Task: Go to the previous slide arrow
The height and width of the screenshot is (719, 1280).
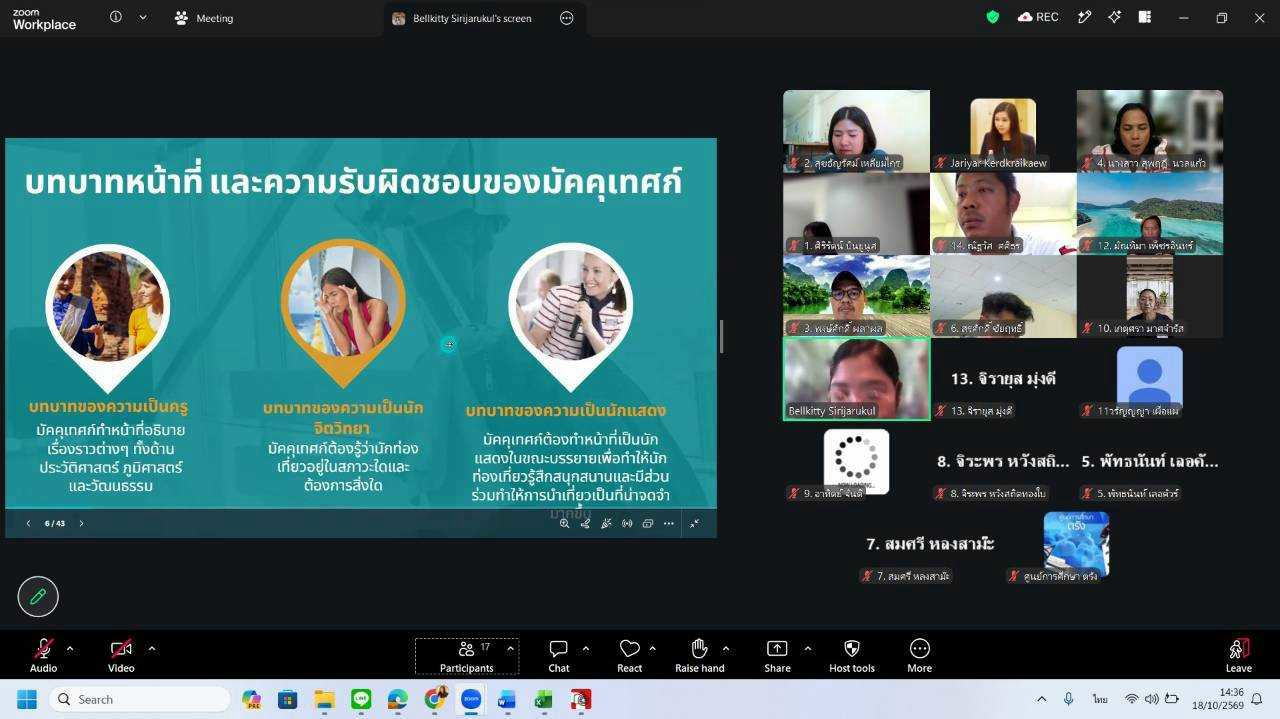Action: click(28, 523)
